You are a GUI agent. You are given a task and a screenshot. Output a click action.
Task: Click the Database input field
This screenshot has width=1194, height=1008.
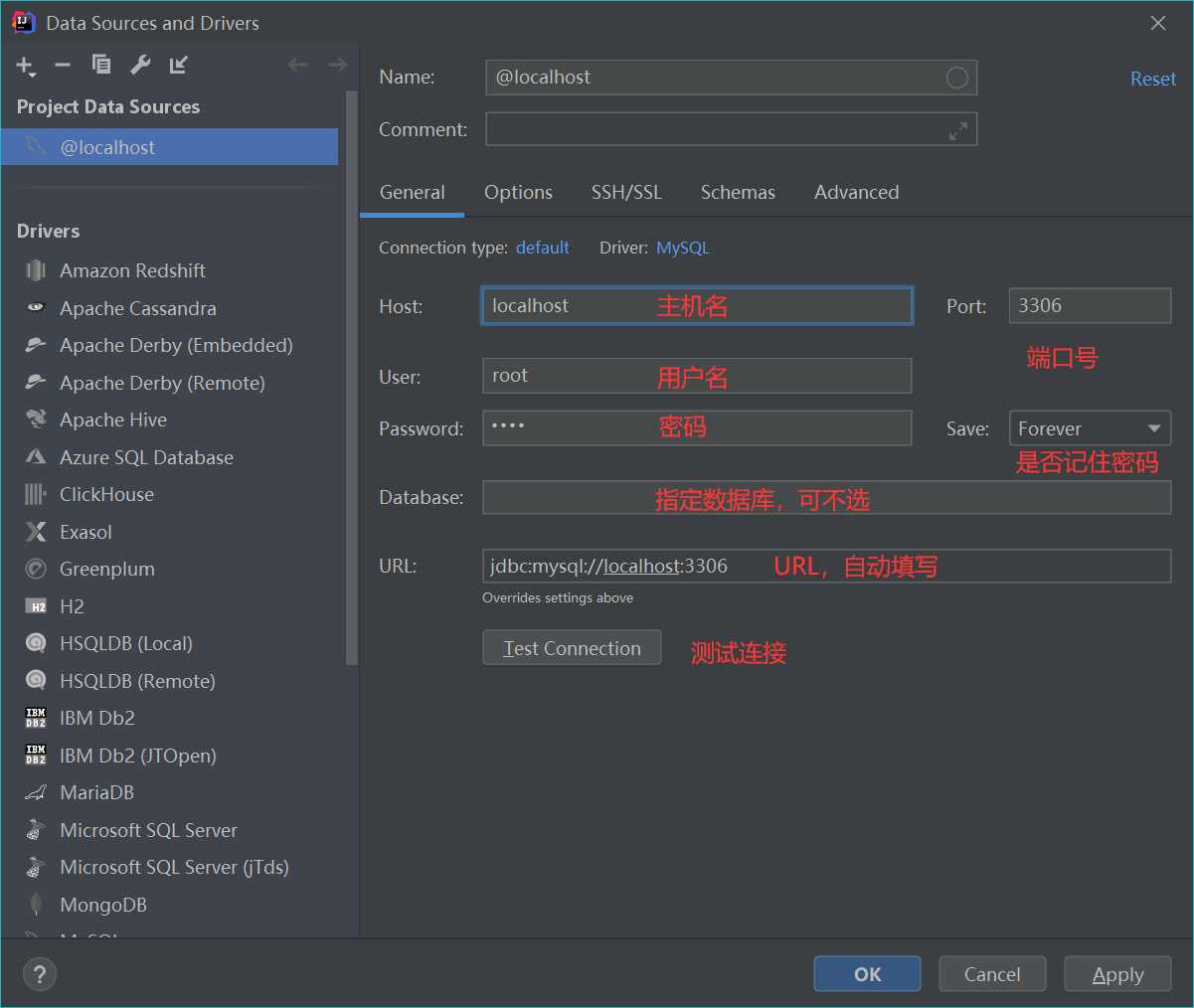826,497
